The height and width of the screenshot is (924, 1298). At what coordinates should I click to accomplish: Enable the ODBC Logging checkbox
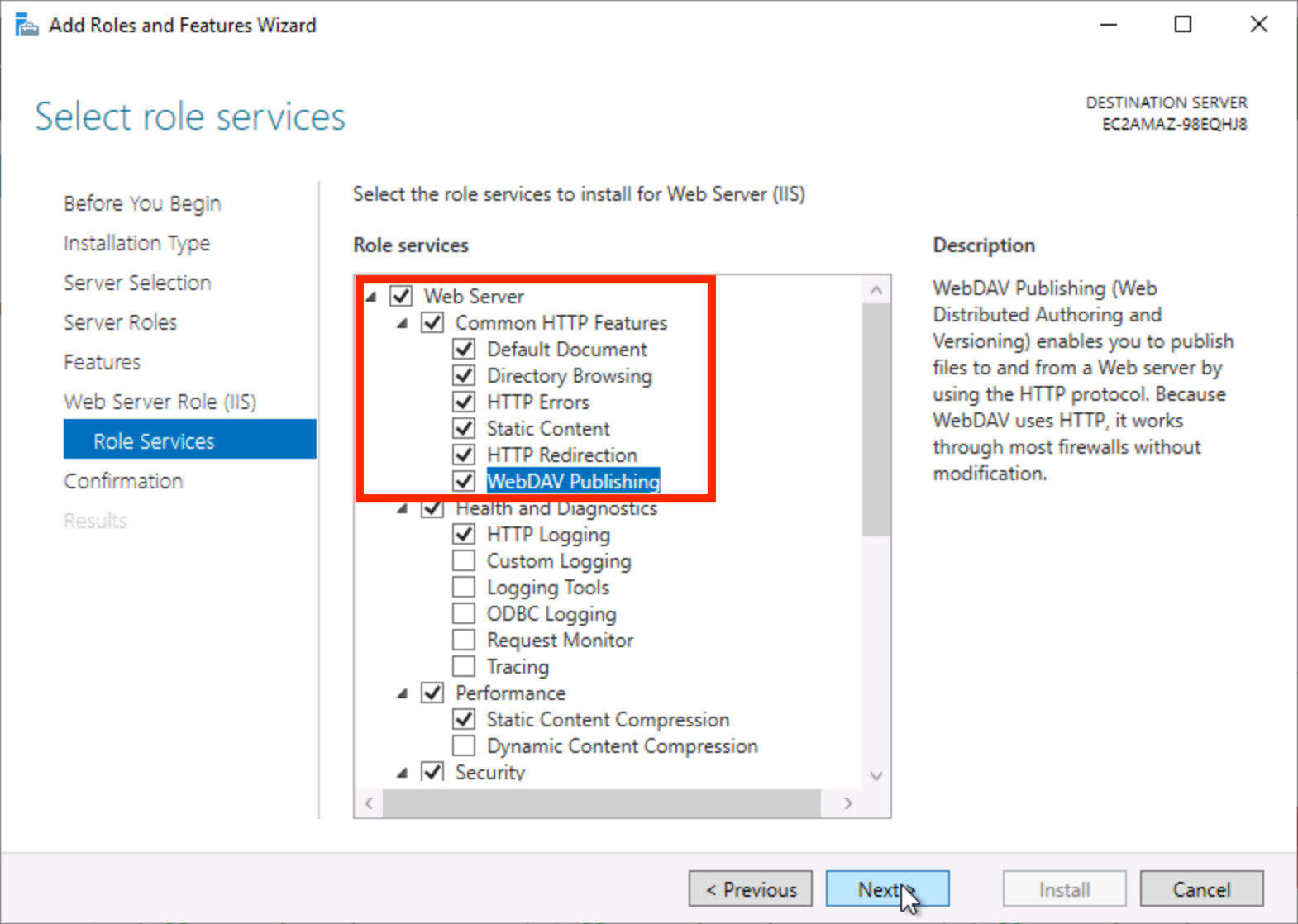pyautogui.click(x=464, y=613)
